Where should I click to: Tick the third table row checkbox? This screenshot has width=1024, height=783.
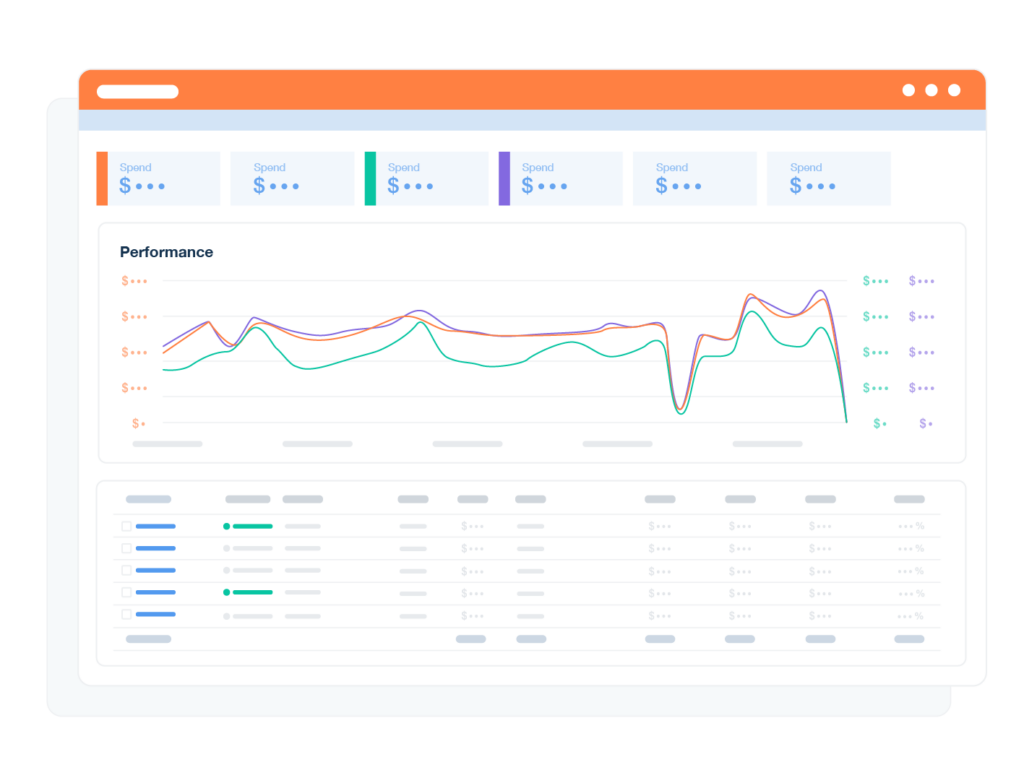tap(126, 570)
